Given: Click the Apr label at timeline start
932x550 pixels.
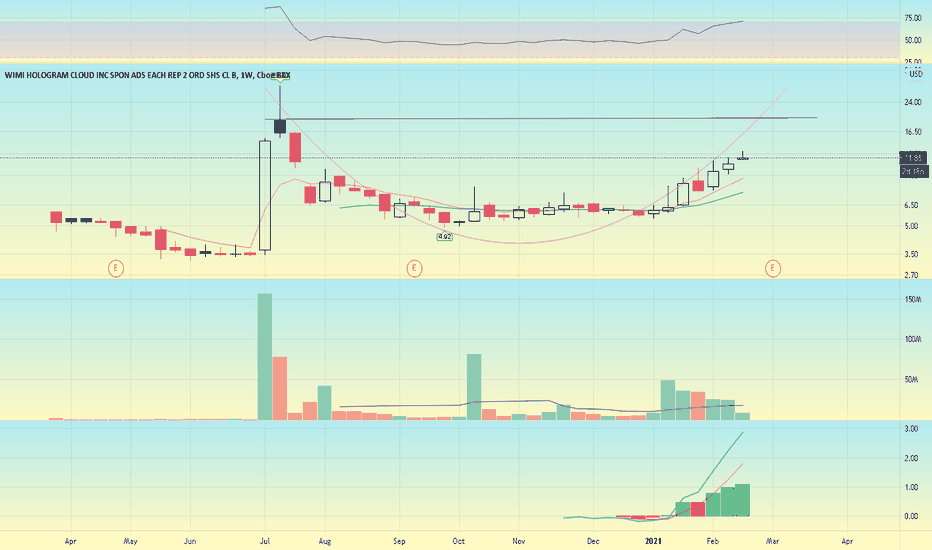Looking at the screenshot, I should pyautogui.click(x=71, y=541).
